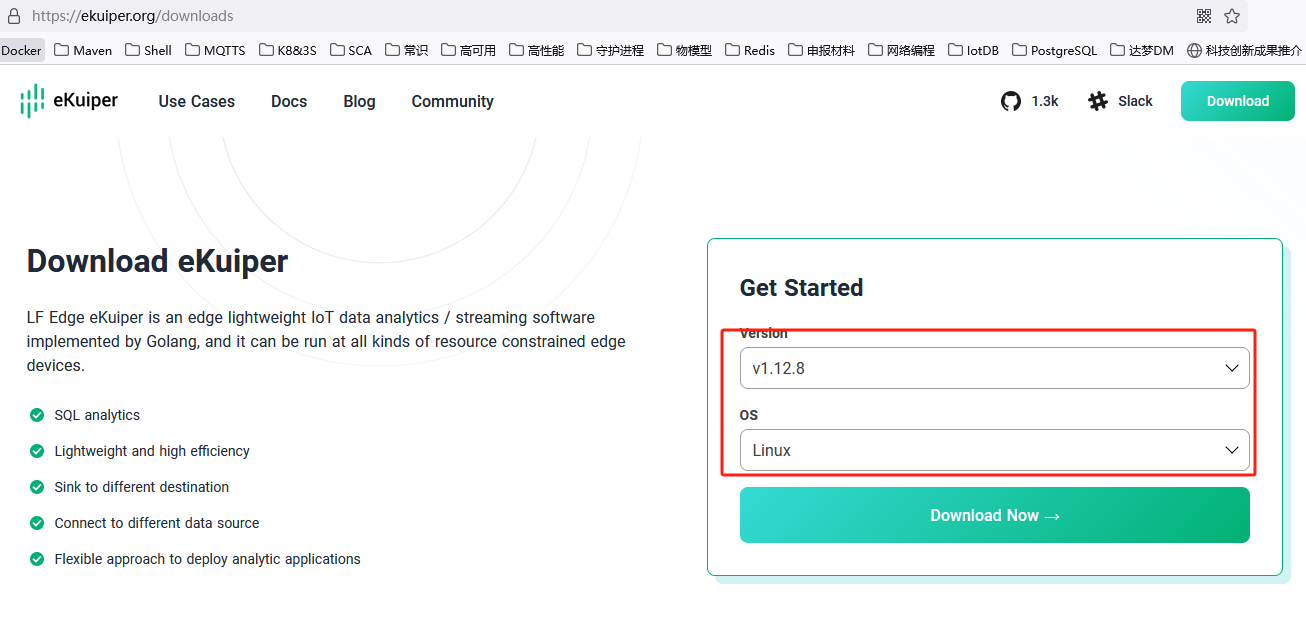Open the Docs menu item
1306x624 pixels.
click(x=288, y=101)
